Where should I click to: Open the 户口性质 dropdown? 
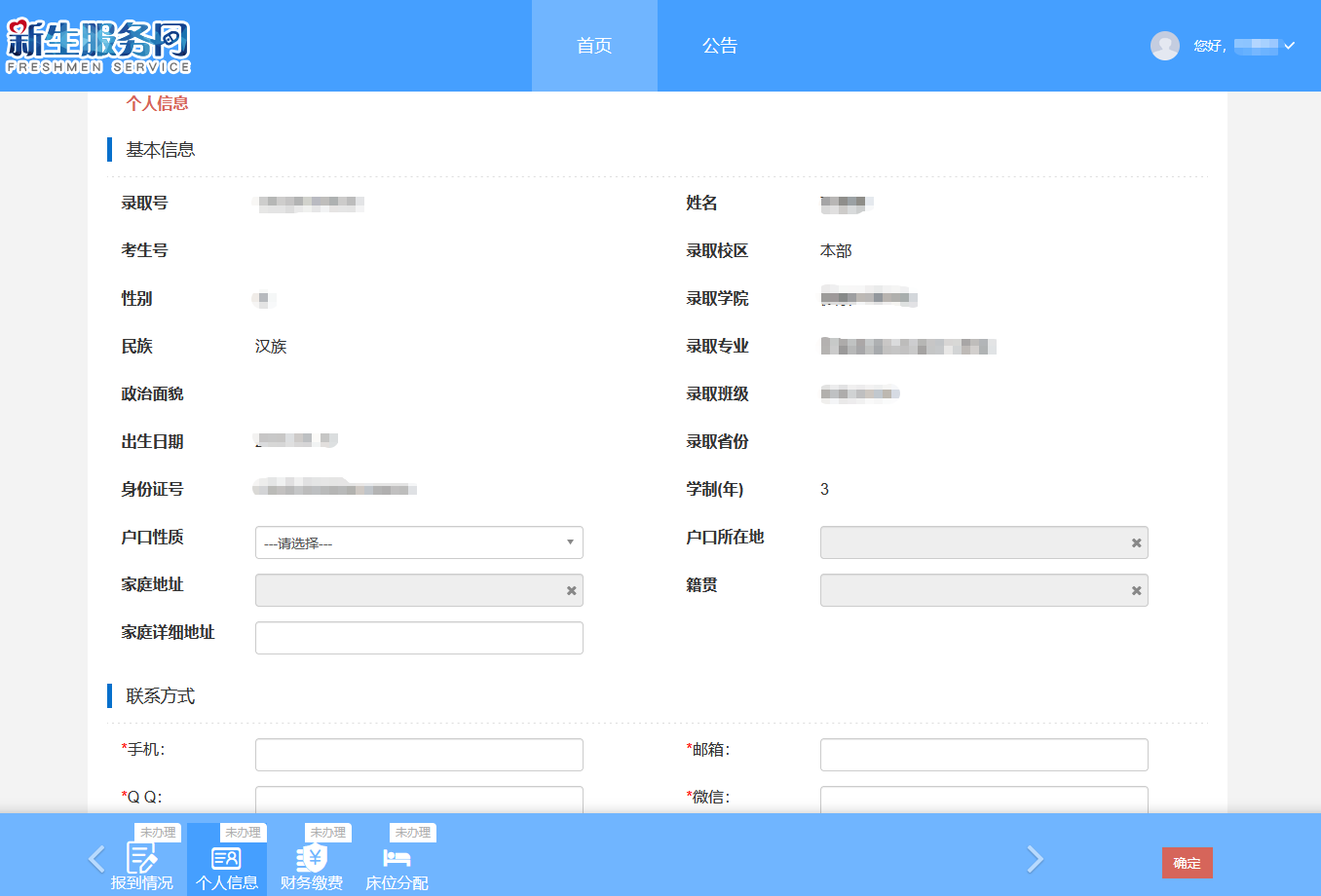pyautogui.click(x=419, y=542)
